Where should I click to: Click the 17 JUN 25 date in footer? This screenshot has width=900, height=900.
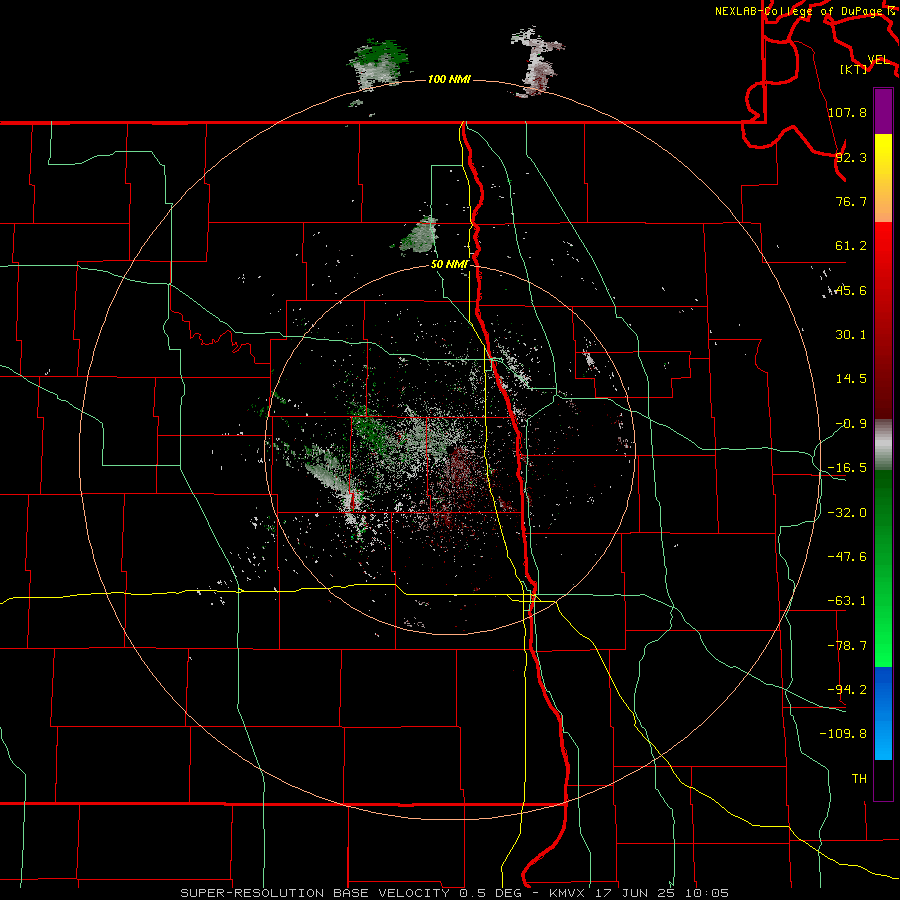pyautogui.click(x=635, y=893)
